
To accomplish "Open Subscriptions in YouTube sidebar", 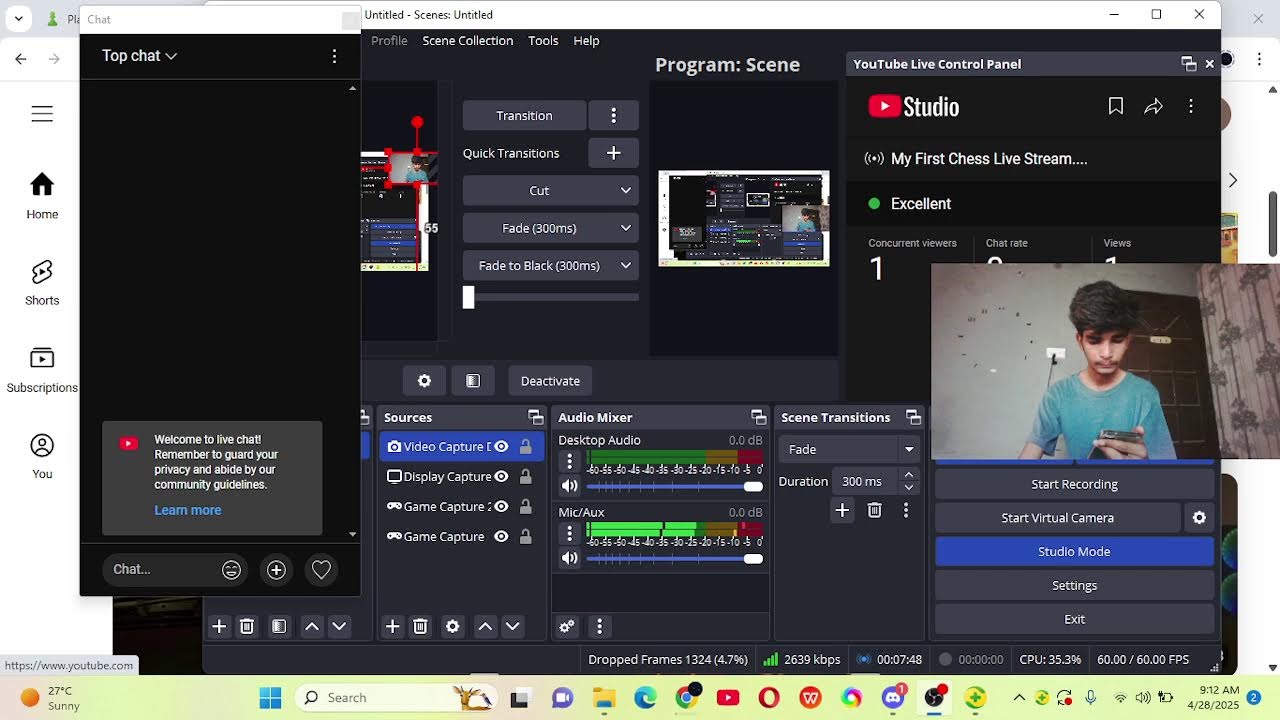I will [42, 371].
